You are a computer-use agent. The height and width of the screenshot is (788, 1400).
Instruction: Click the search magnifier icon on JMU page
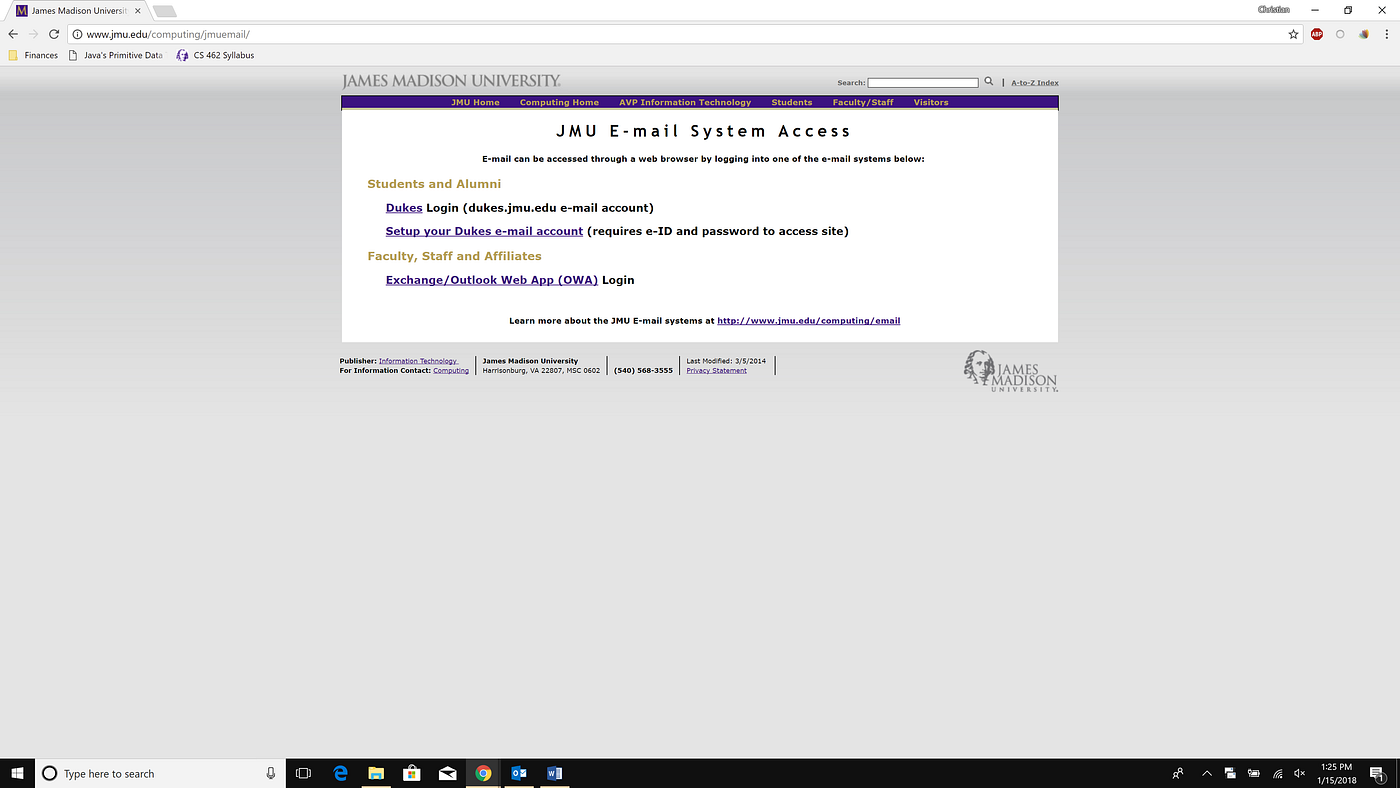click(x=989, y=82)
